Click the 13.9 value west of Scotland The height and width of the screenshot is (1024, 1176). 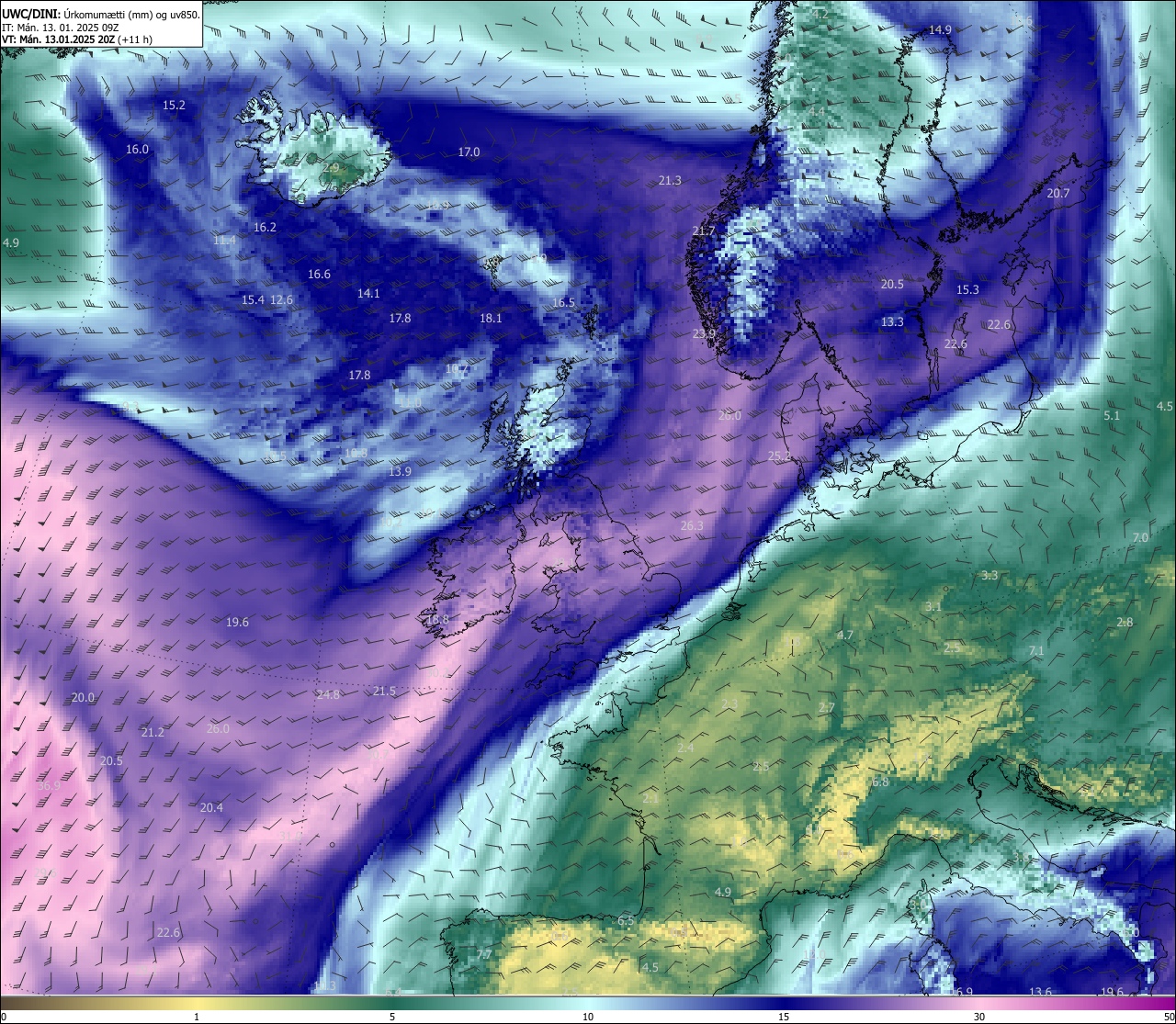click(x=400, y=471)
